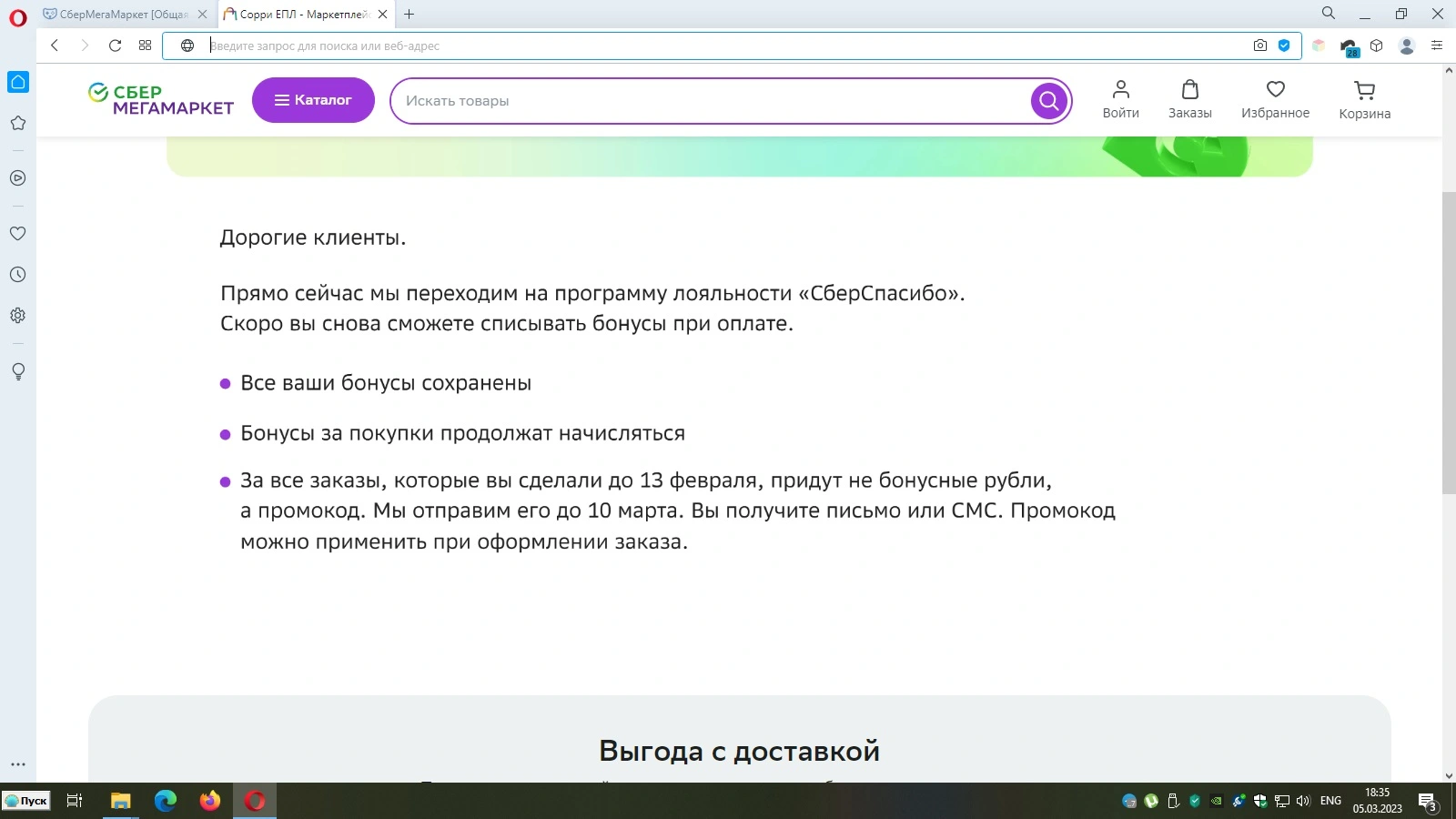The height and width of the screenshot is (819, 1456).
Task: Open bookmarks star in the sidebar
Action: click(18, 123)
